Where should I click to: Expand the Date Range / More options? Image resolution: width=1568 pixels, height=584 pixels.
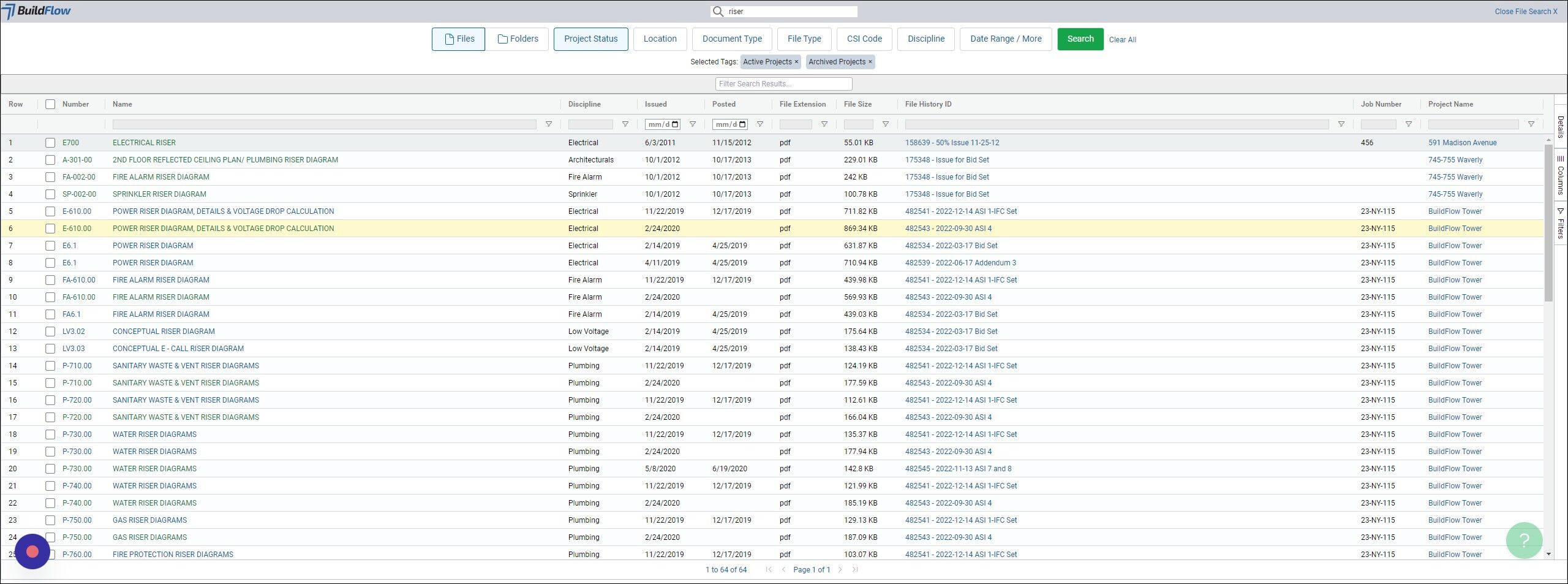(x=1005, y=39)
